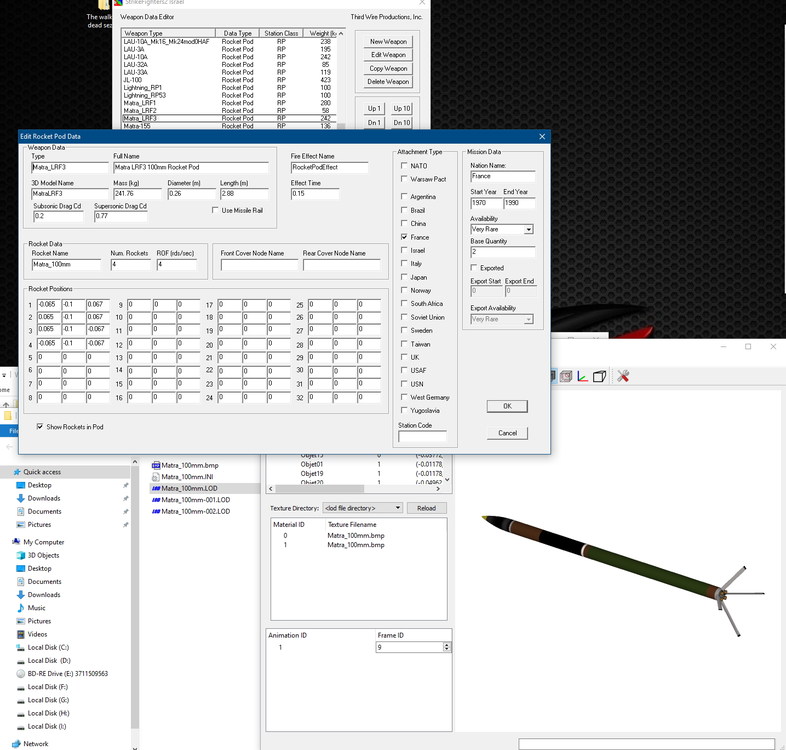
Task: Click the Reload texture button
Action: pyautogui.click(x=426, y=508)
